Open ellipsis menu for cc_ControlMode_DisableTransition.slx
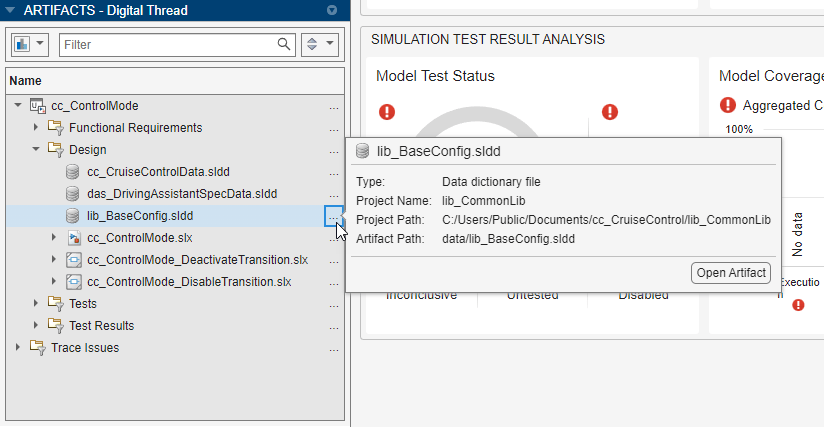This screenshot has width=824, height=427. click(x=334, y=284)
